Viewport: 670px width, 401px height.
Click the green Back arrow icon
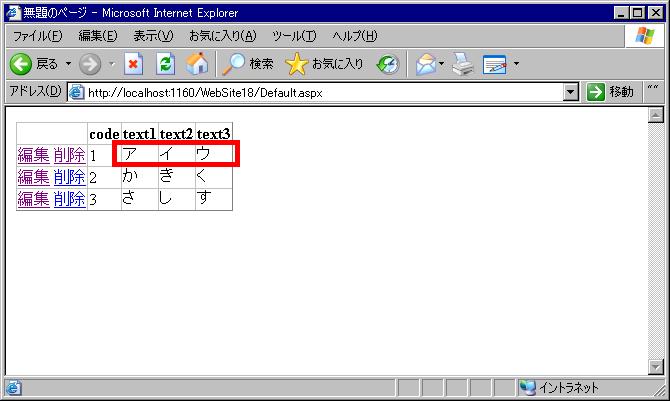point(21,64)
